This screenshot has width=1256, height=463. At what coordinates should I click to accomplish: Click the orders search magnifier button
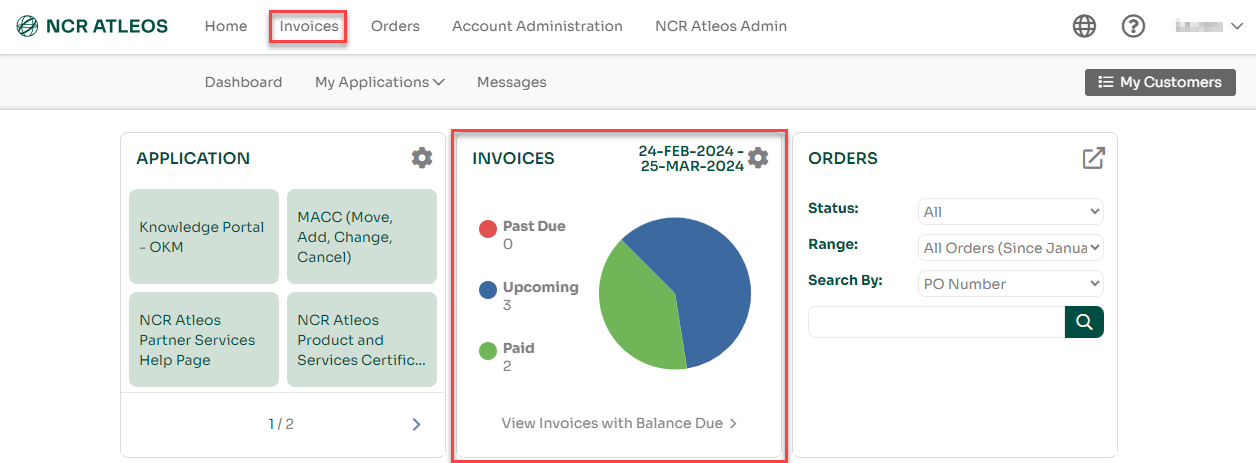1084,322
